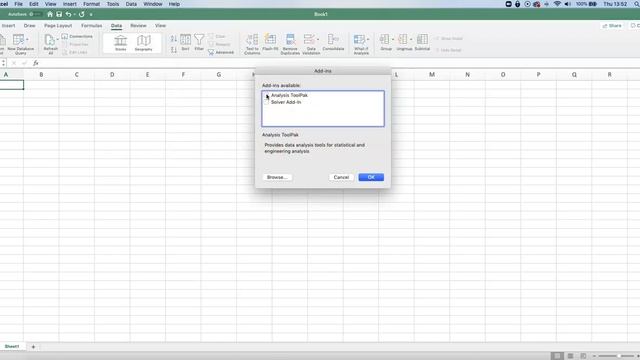The height and width of the screenshot is (360, 640).
Task: Click the Redo icon in the title bar
Action: 82,14
